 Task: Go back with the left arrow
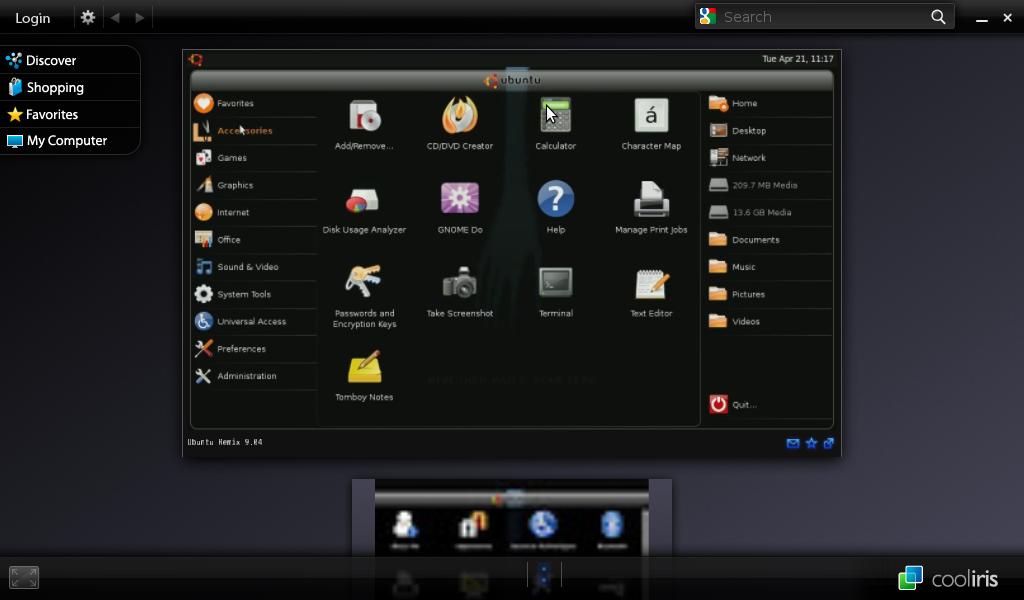[115, 18]
